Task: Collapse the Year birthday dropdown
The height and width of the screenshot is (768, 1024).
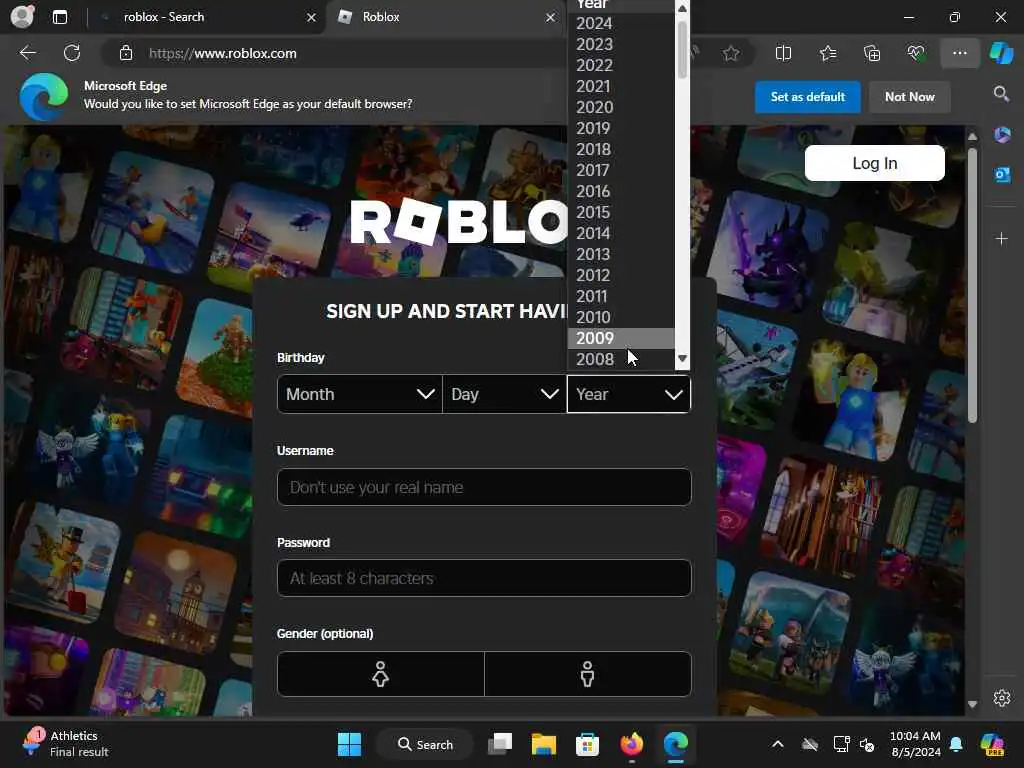Action: pos(628,394)
